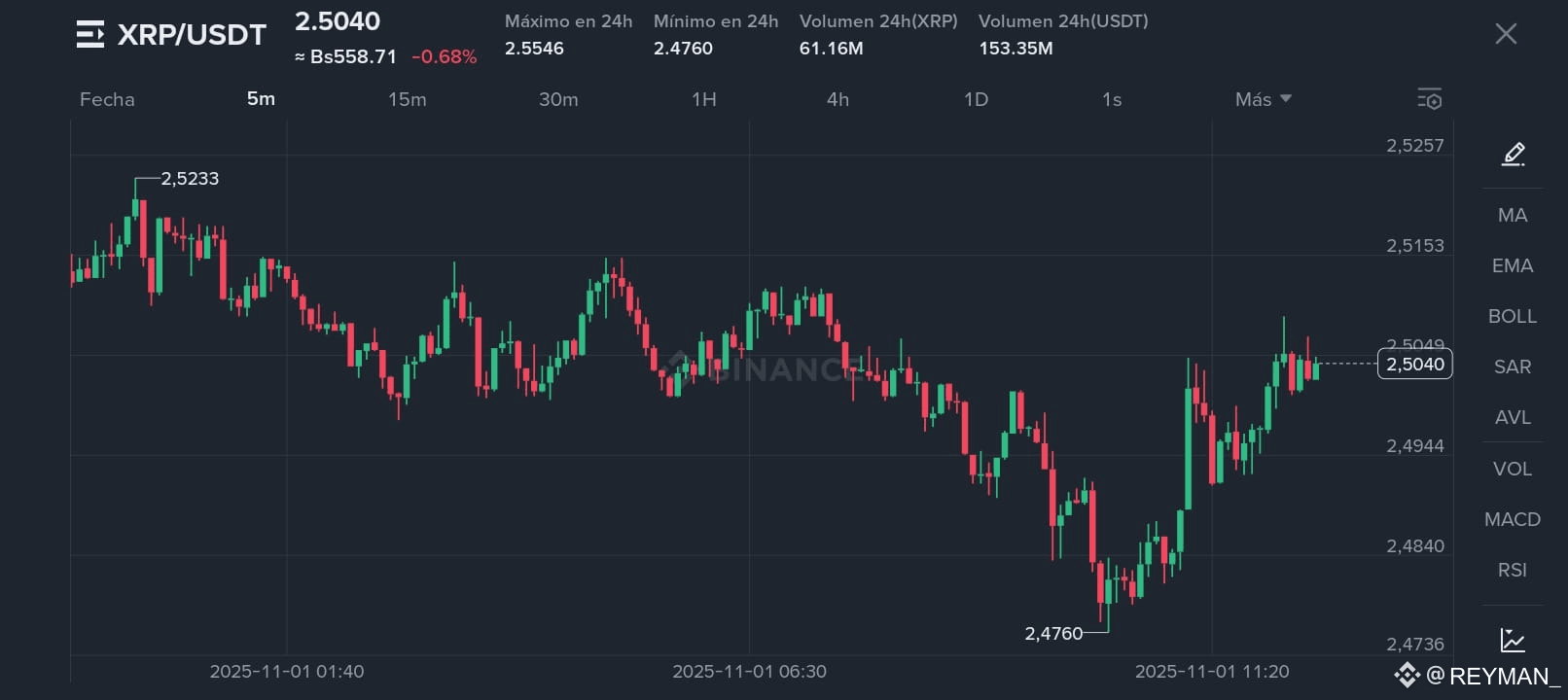The image size is (1568, 700).
Task: Click the line chart icon under RSI
Action: point(1513,640)
